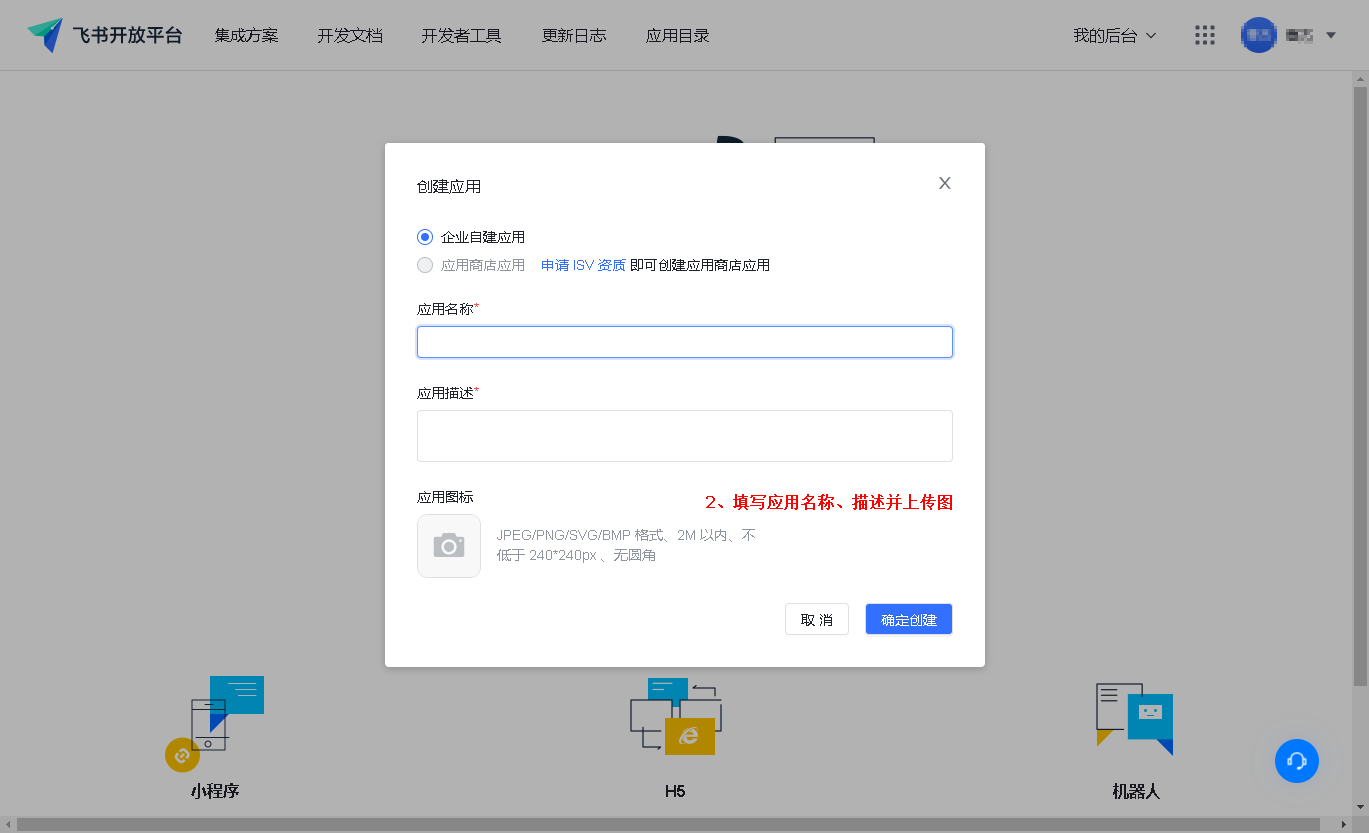Select the 应用商店应用 radio button
This screenshot has width=1369, height=833.
coord(425,265)
